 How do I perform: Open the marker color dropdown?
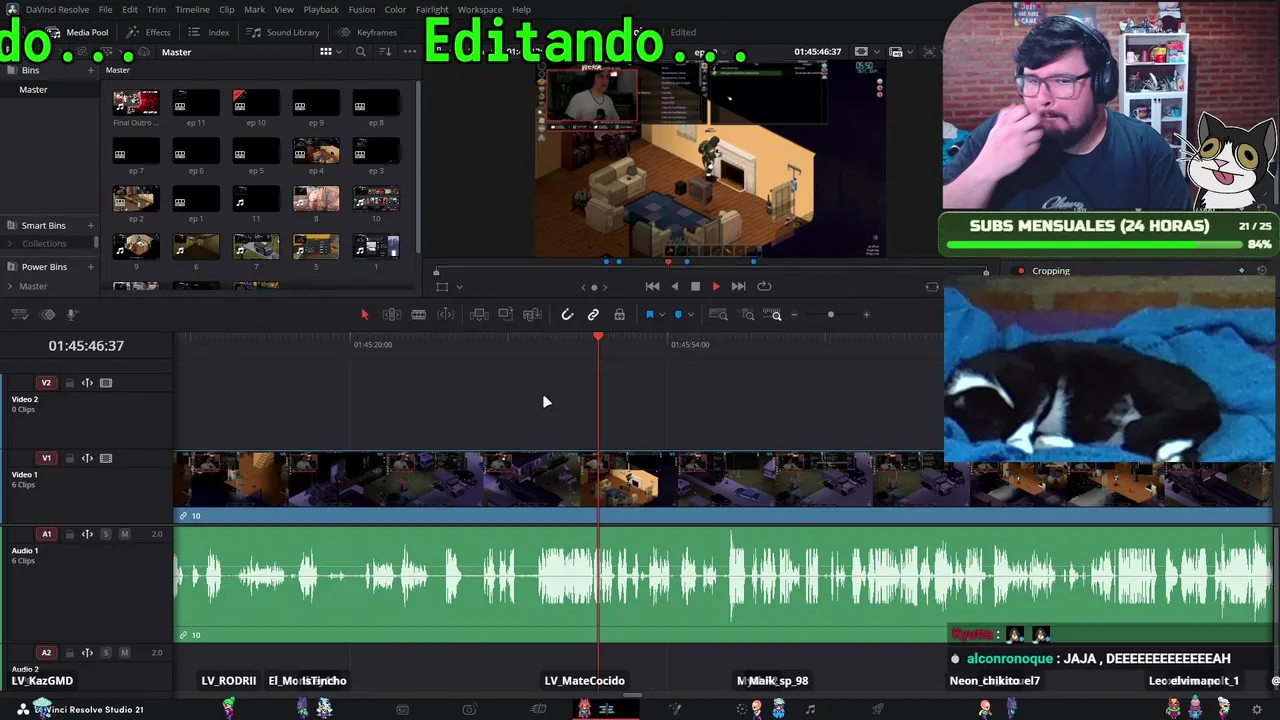point(689,315)
